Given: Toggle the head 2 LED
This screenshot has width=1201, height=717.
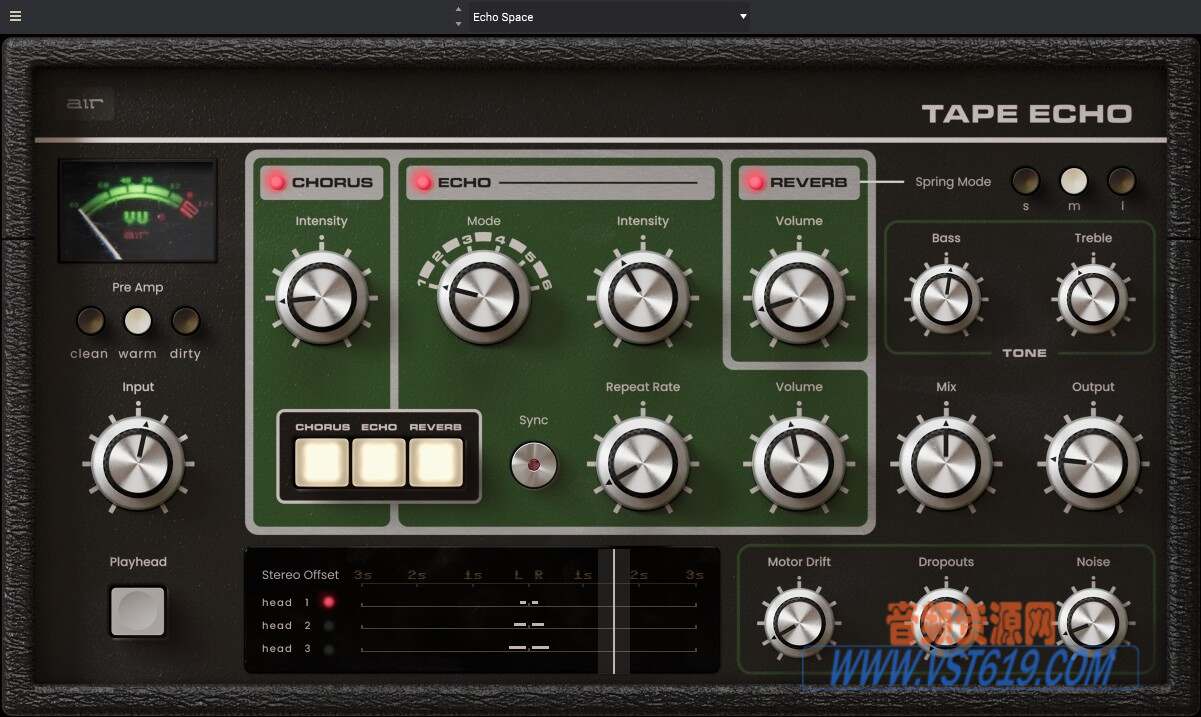Looking at the screenshot, I should point(328,625).
